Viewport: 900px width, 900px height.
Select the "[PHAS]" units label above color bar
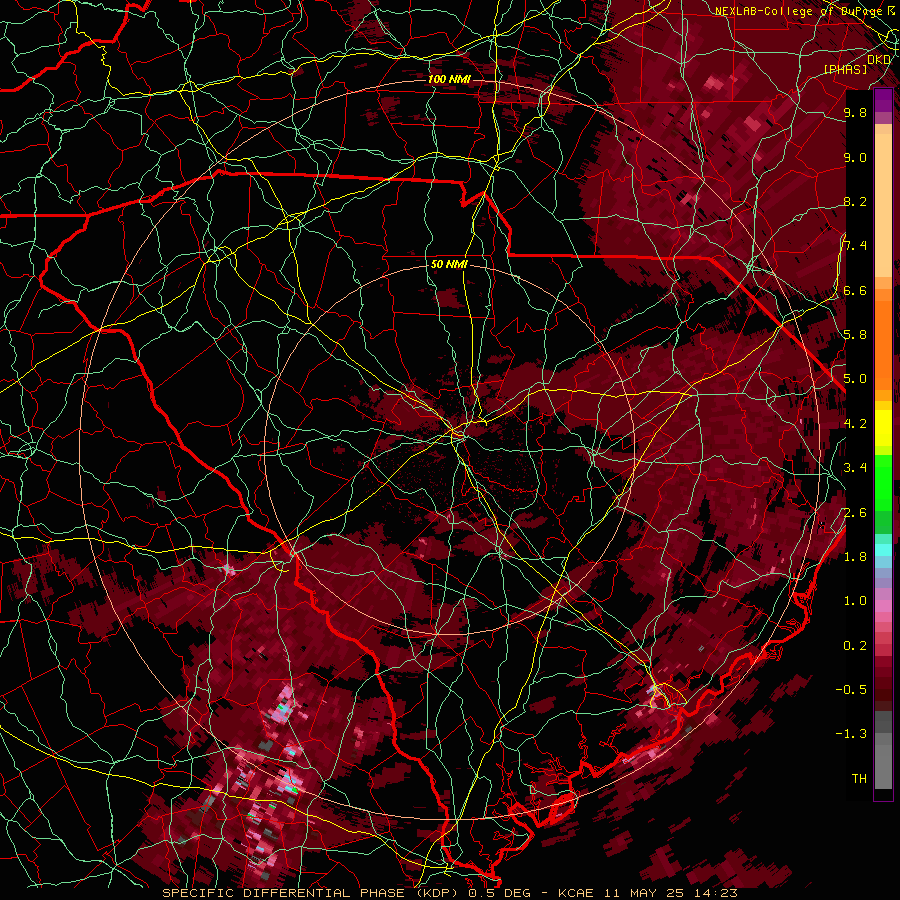click(x=845, y=69)
